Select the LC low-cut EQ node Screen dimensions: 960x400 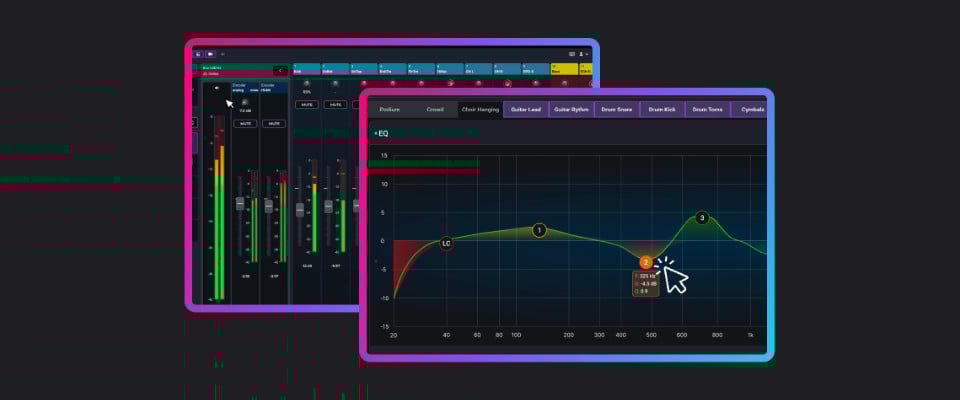pyautogui.click(x=446, y=244)
